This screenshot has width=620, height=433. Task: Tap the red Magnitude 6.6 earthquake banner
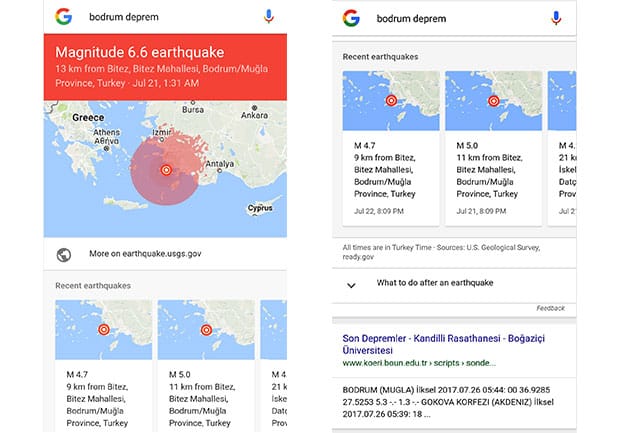coord(165,65)
